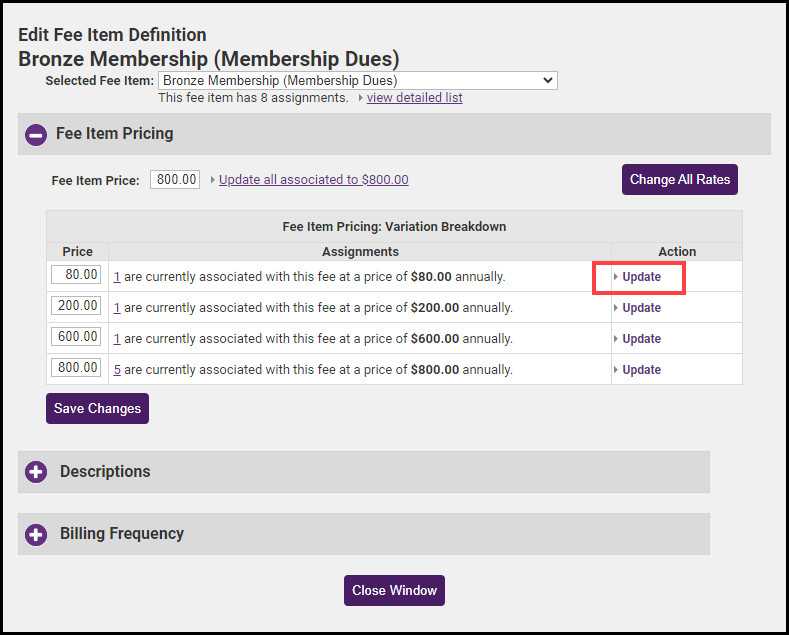Viewport: 789px width, 635px height.
Task: Click the 600.00 price input field
Action: tap(77, 337)
